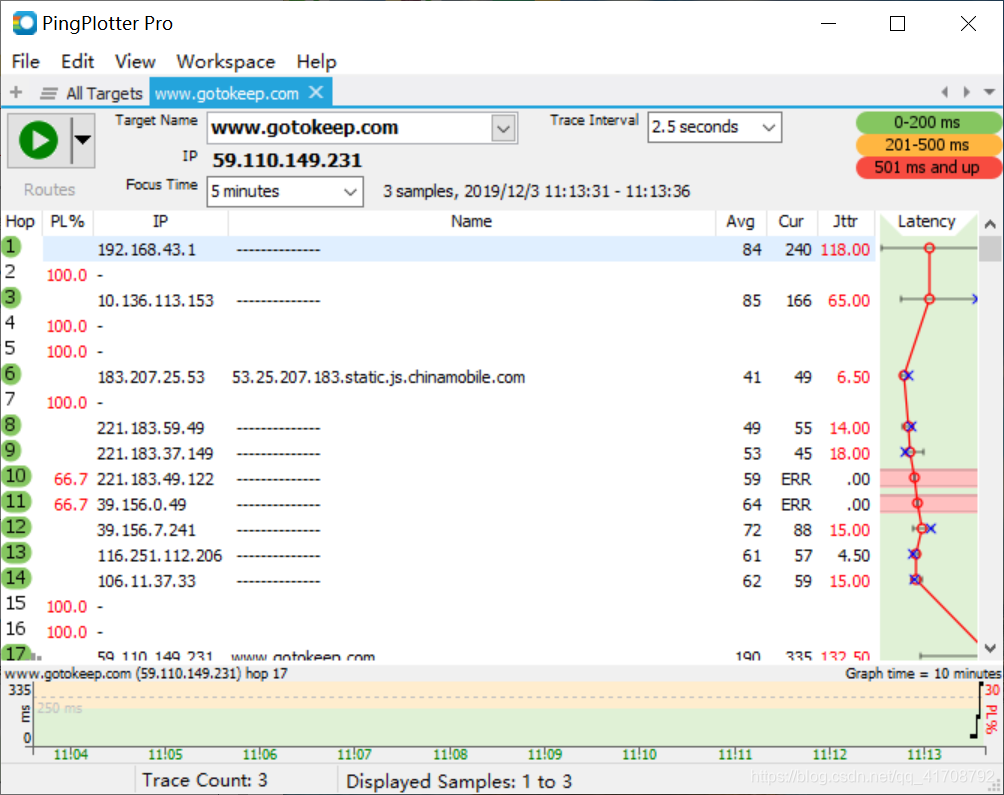1004x795 pixels.
Task: Click hop 1 latency marker on graph
Action: point(929,248)
